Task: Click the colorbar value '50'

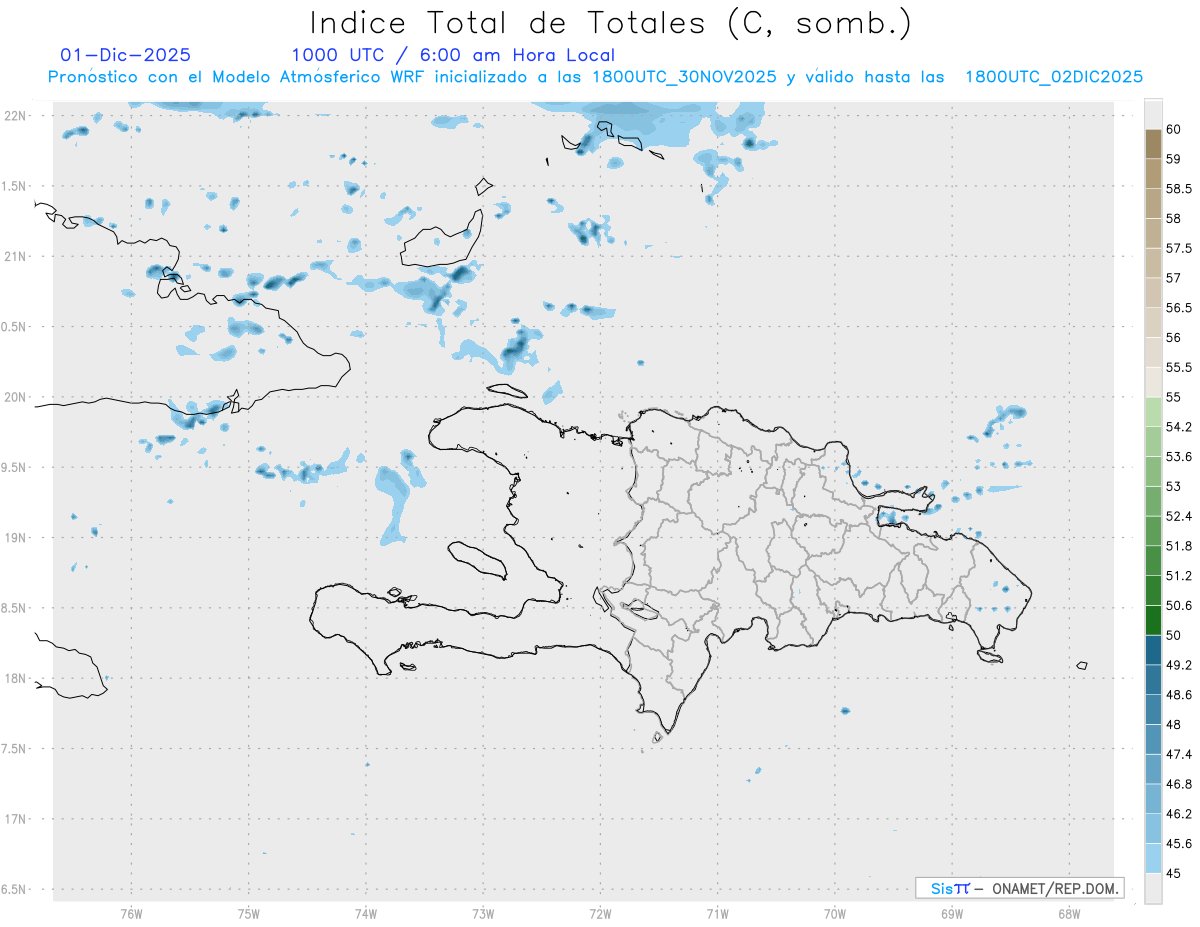Action: (1173, 635)
